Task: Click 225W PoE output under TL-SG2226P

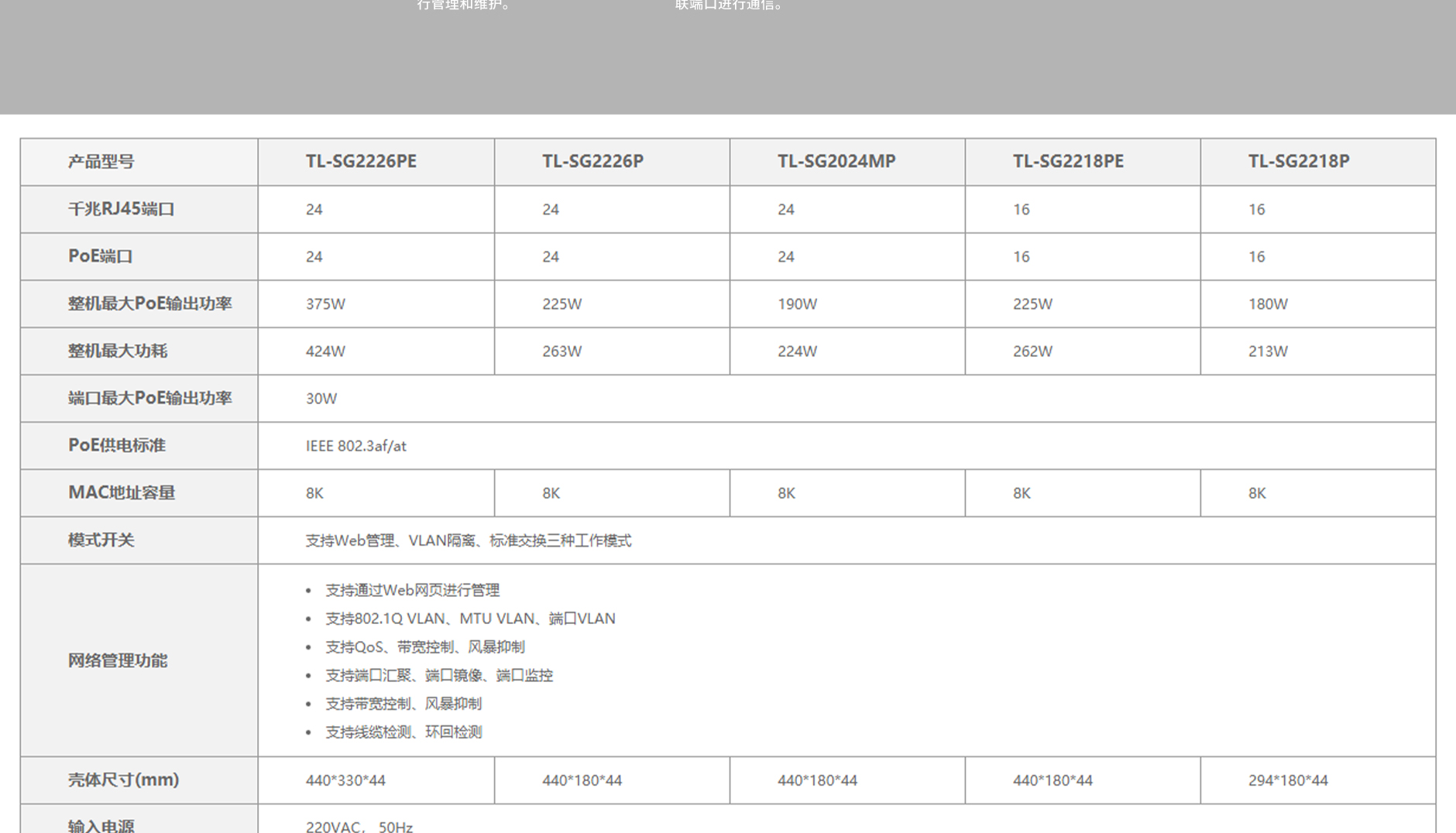Action: tap(561, 304)
